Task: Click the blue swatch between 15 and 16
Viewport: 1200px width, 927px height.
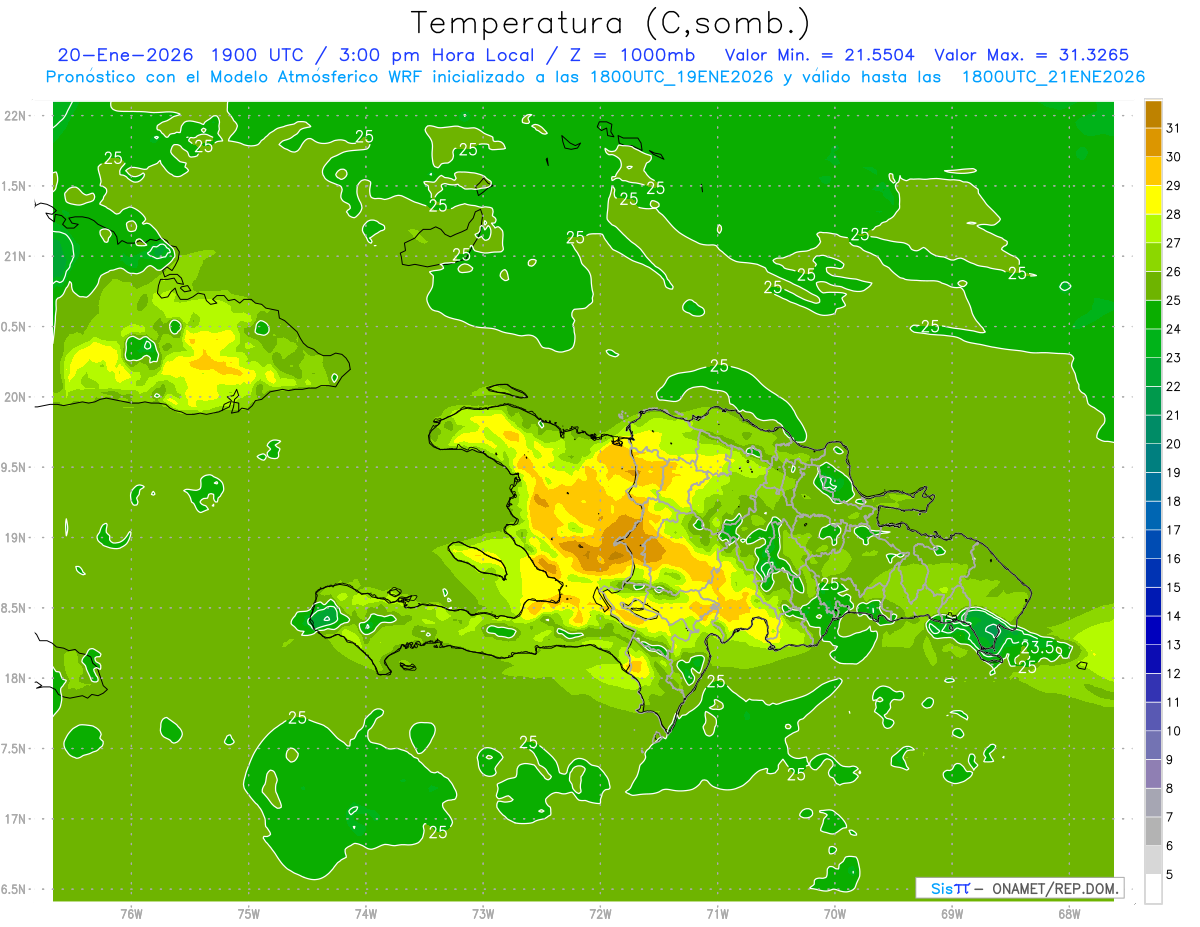Action: coord(1153,573)
